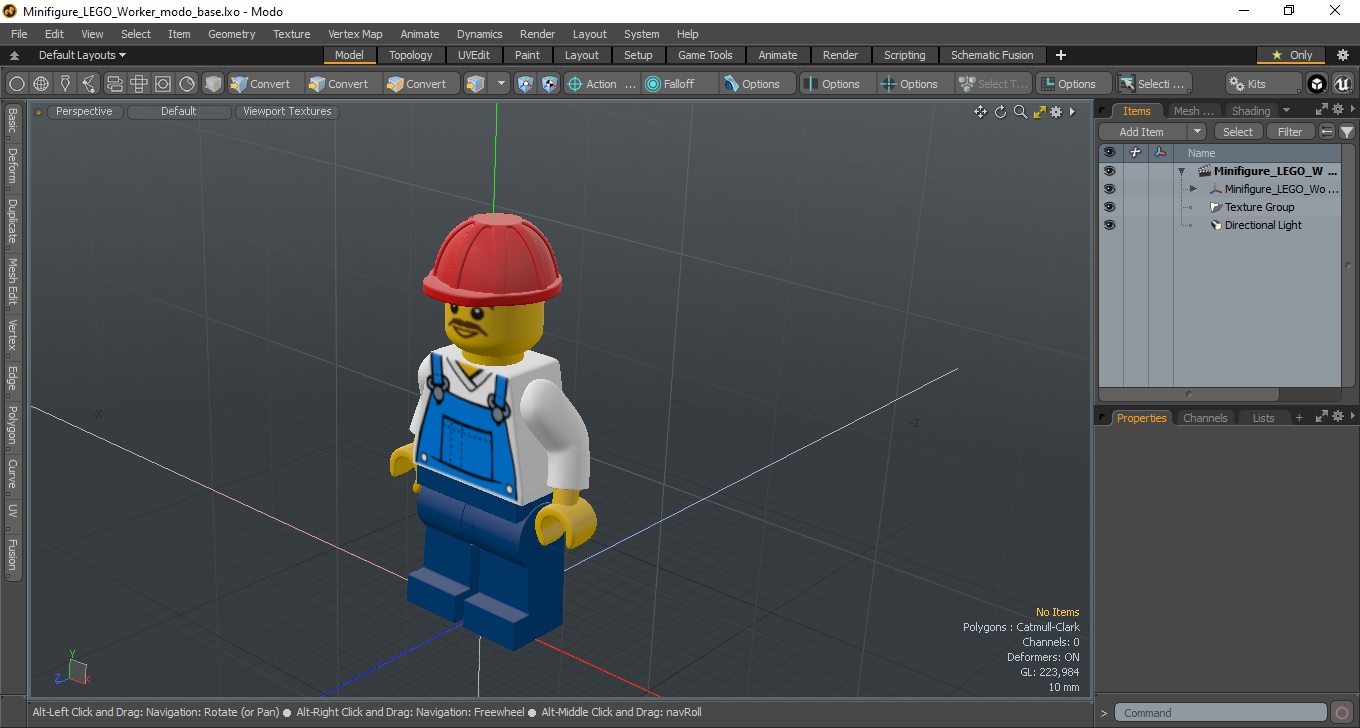The image size is (1360, 728).
Task: Click the Filter button in Items panel
Action: click(x=1291, y=132)
